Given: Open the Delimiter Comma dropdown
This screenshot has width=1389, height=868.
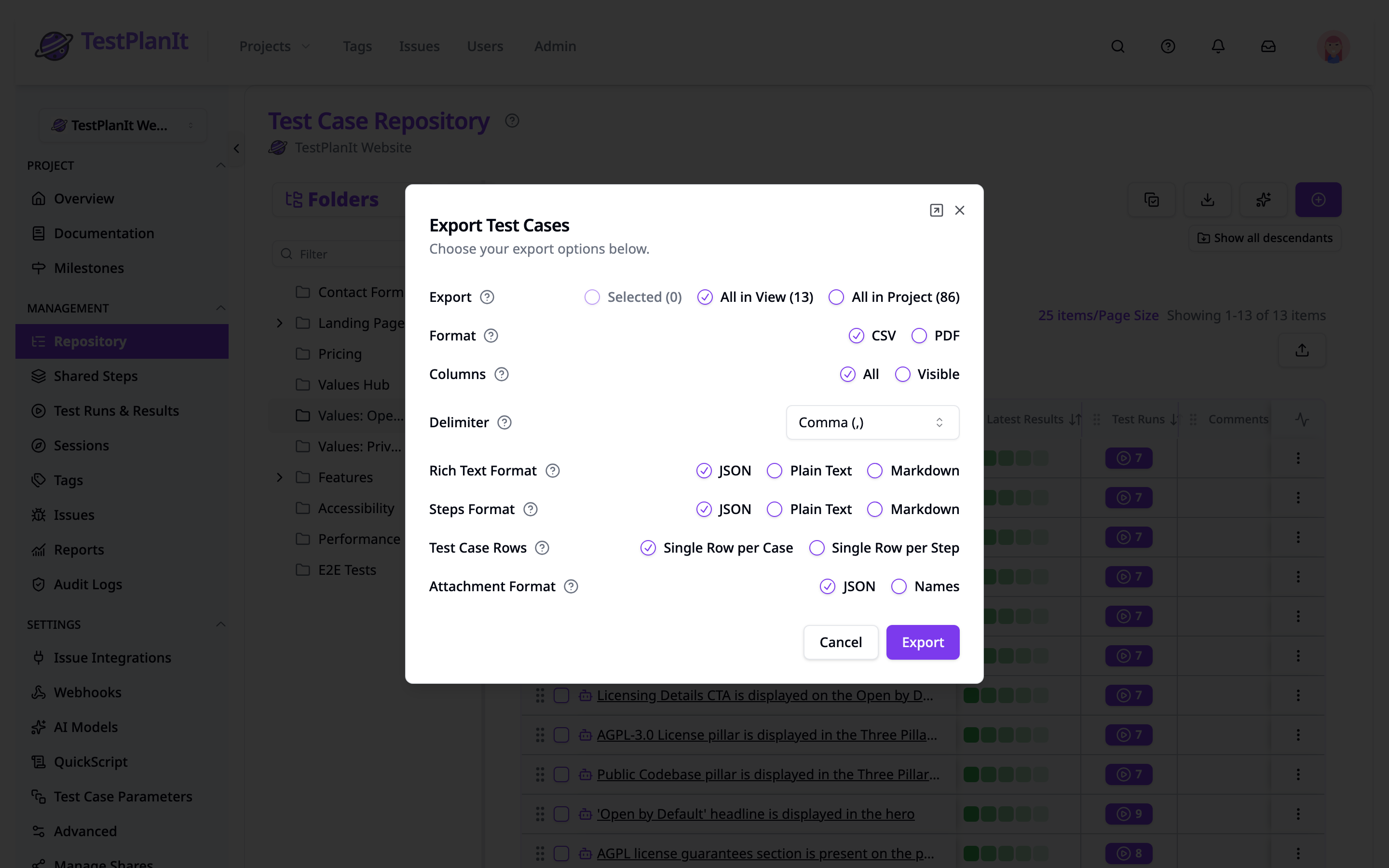Looking at the screenshot, I should coord(872,422).
